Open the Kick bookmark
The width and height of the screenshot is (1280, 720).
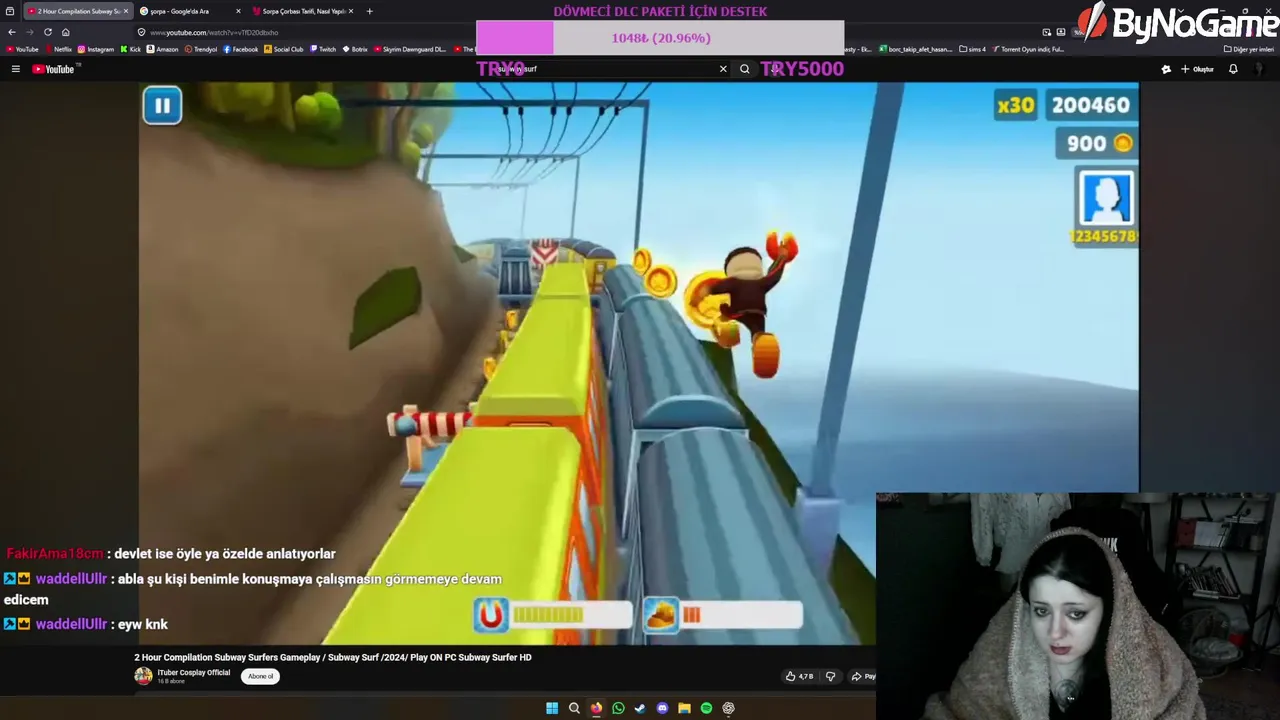click(130, 49)
